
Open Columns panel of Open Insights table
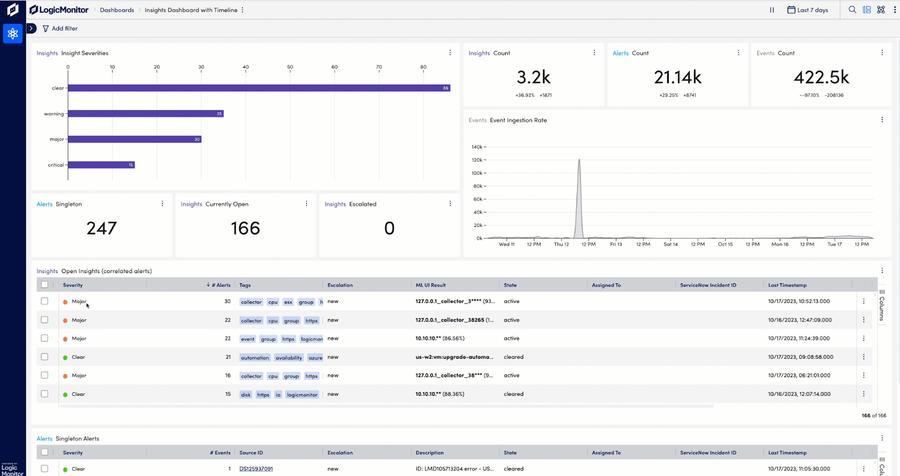coord(882,305)
